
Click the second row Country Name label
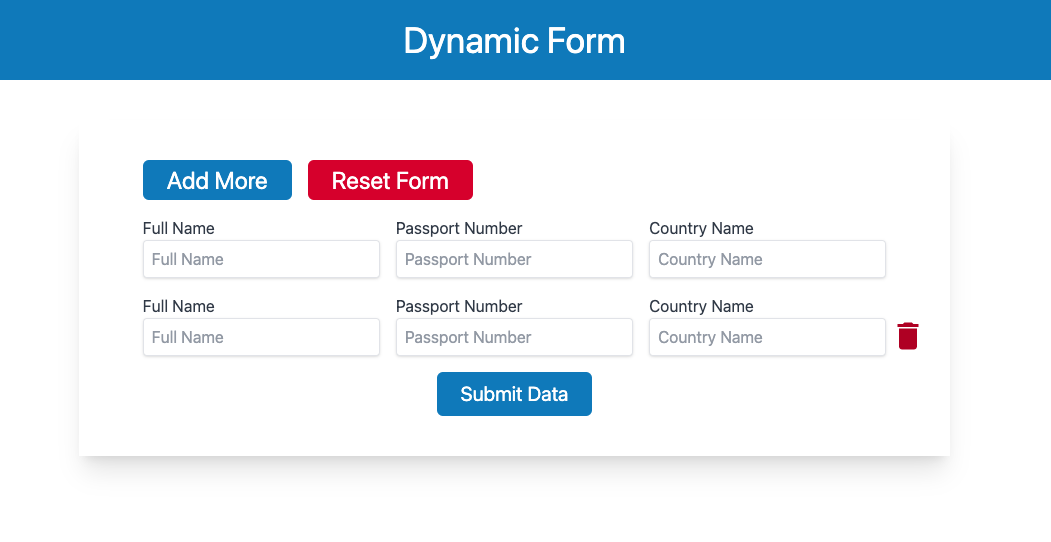tap(701, 306)
